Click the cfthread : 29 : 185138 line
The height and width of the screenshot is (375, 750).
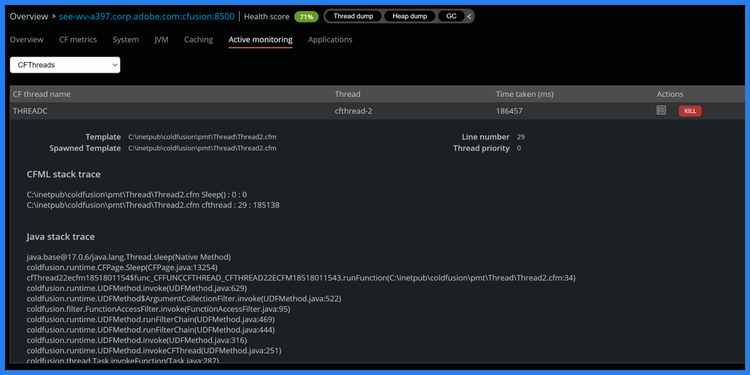pos(153,205)
